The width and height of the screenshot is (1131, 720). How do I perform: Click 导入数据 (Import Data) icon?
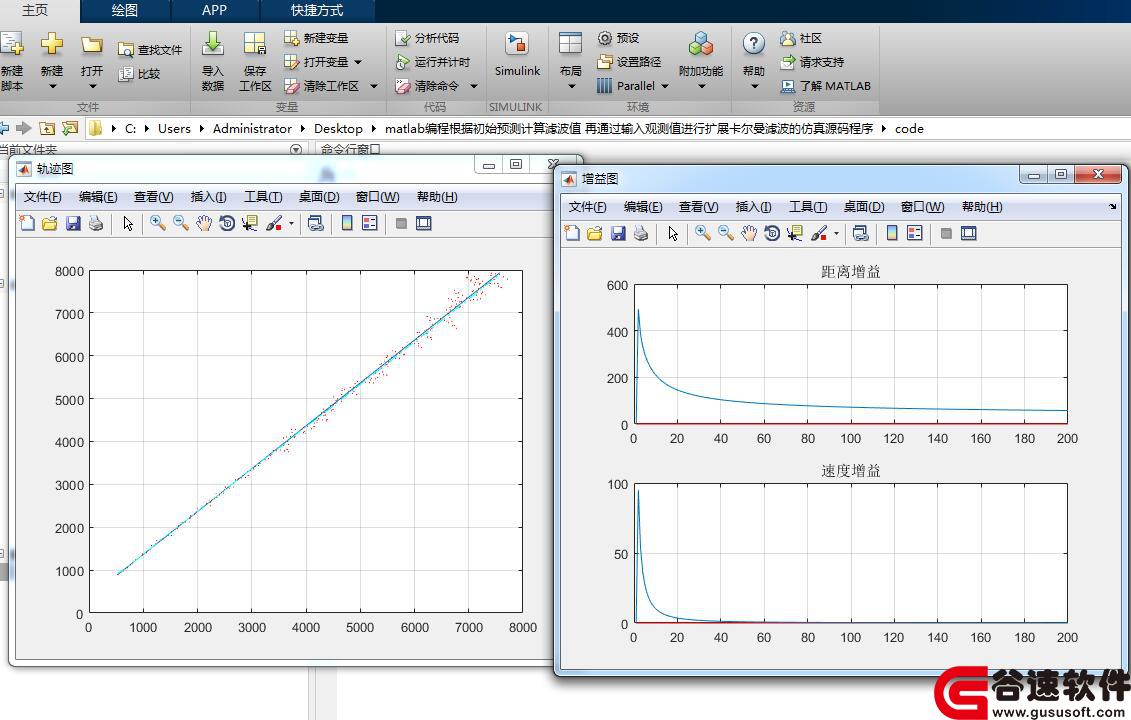213,45
